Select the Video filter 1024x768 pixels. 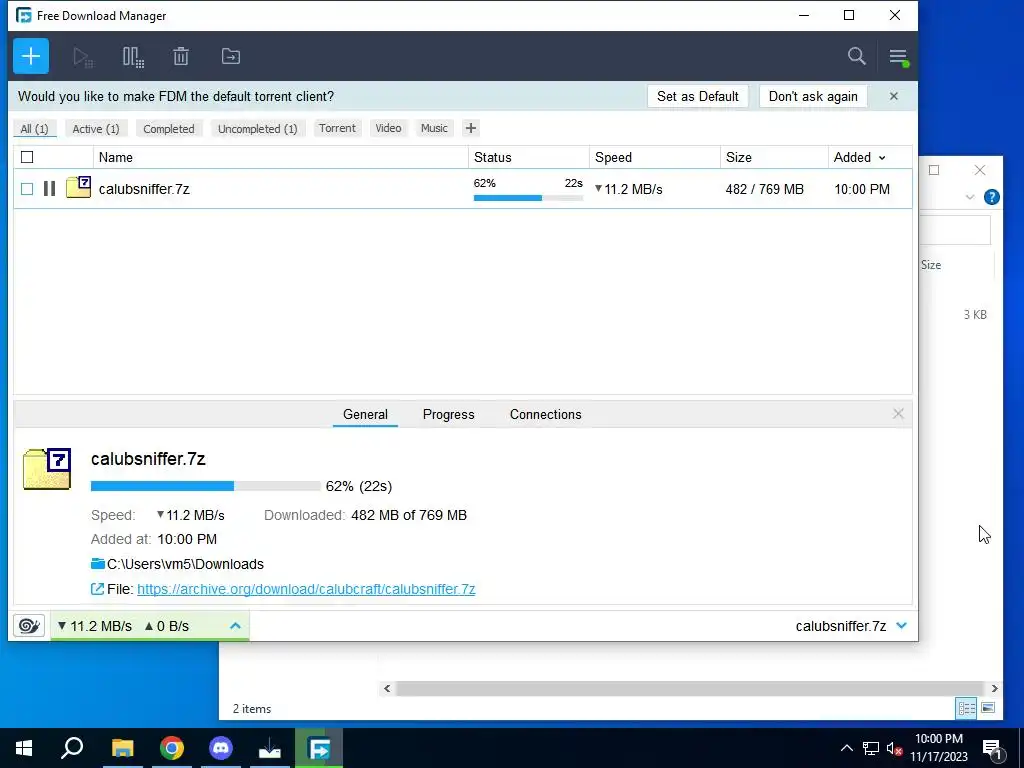[389, 128]
